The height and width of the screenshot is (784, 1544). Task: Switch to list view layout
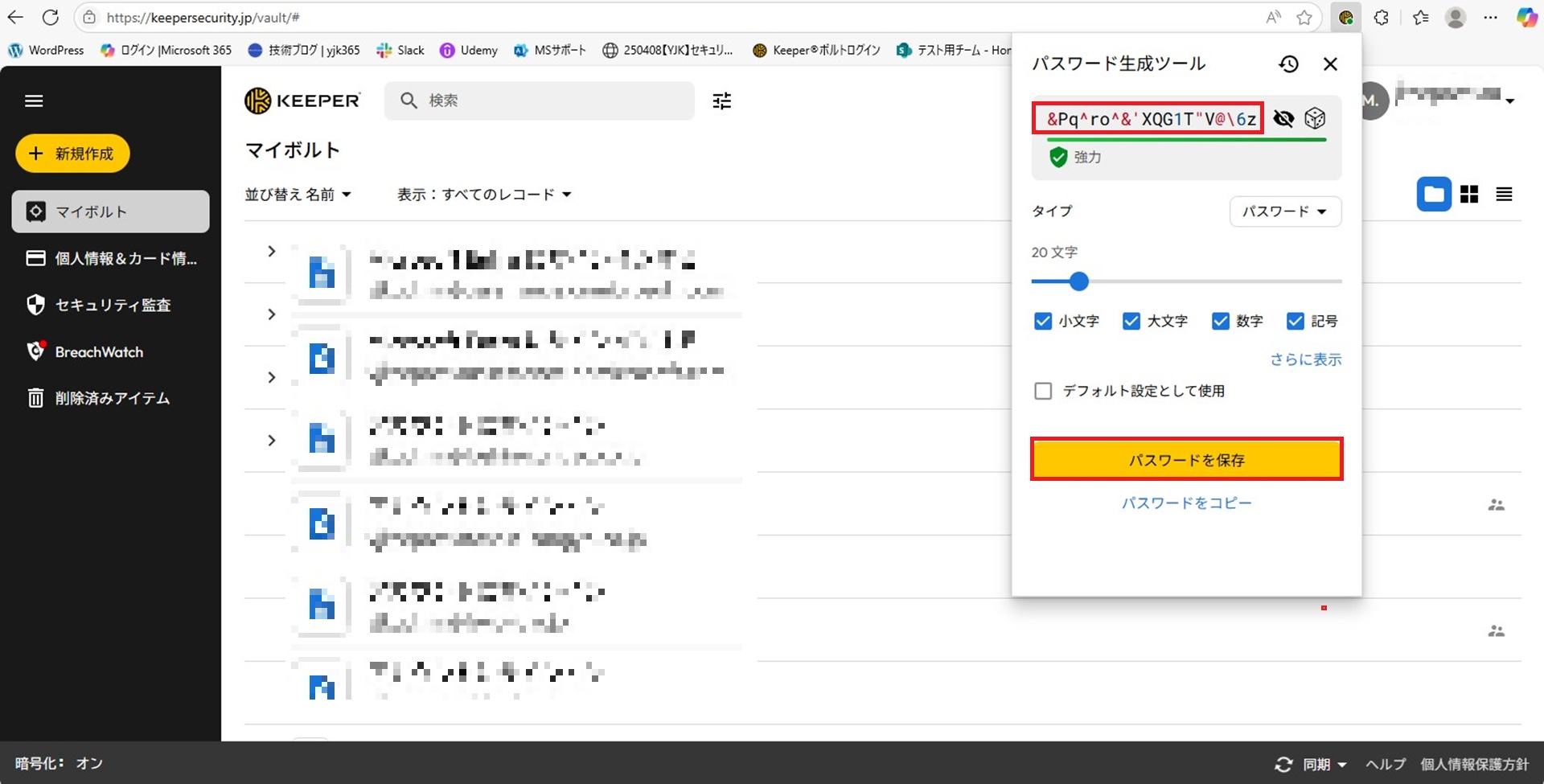coord(1504,195)
